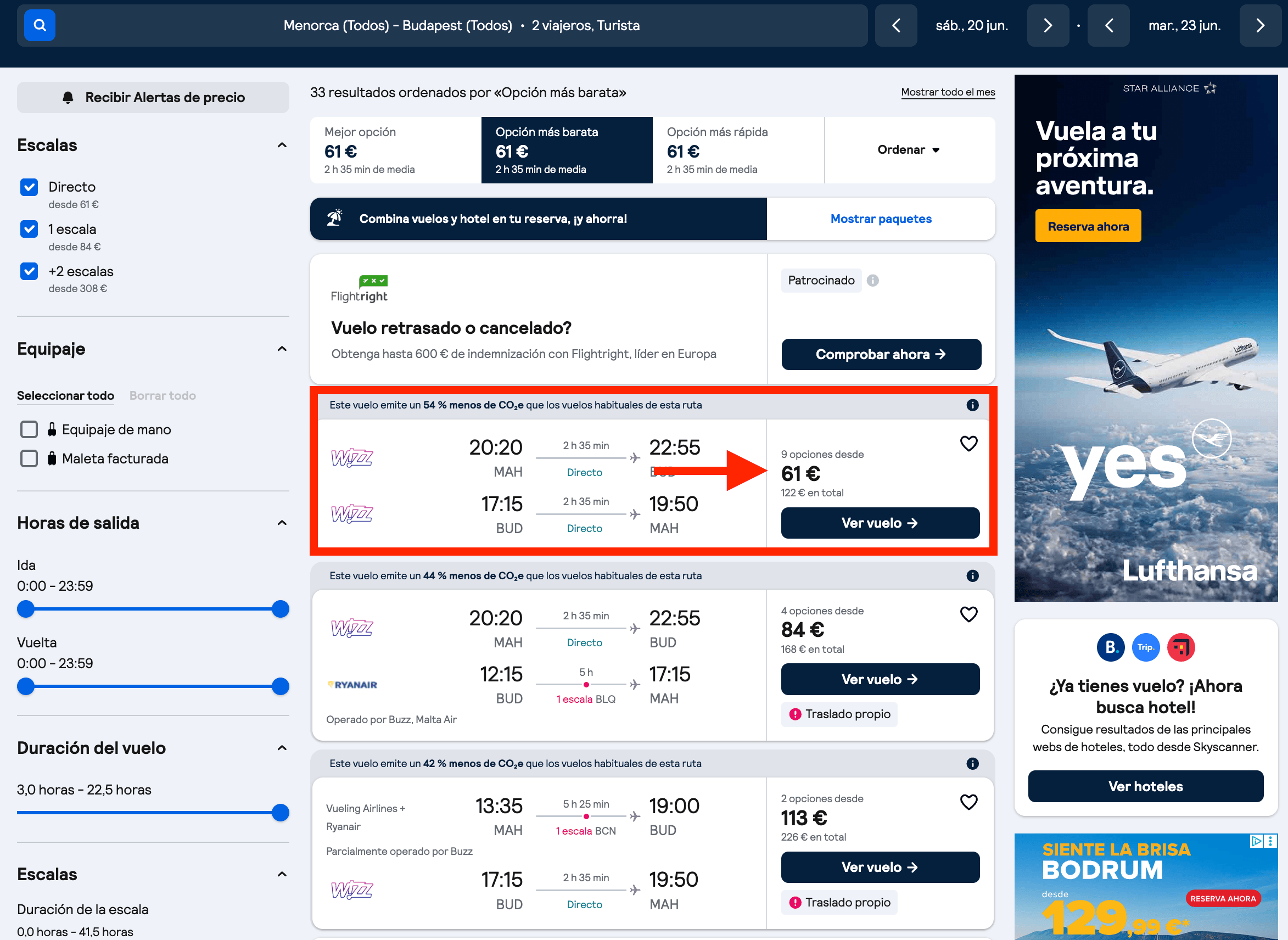Click Borrar todo in Equipaje

point(162,395)
